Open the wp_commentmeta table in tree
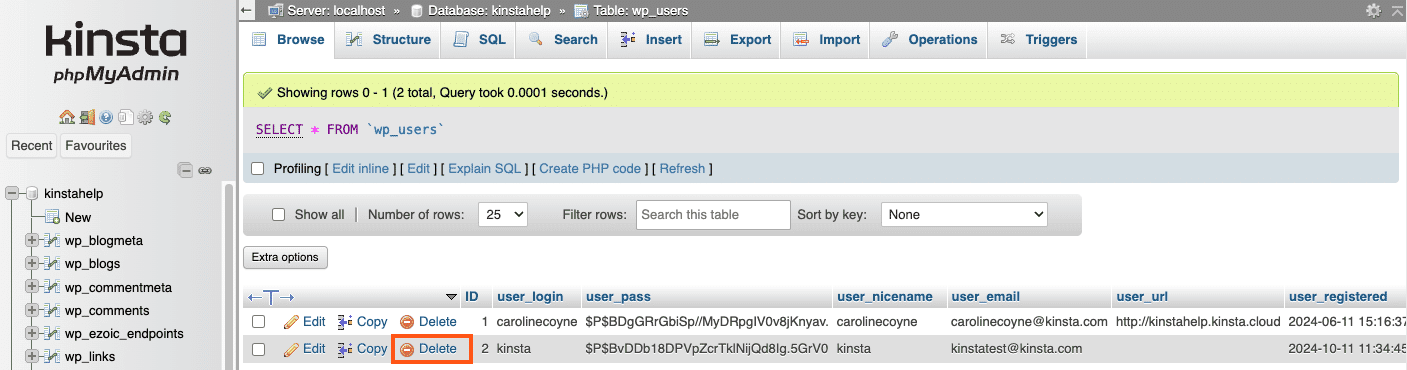Image resolution: width=1407 pixels, height=370 pixels. pos(118,287)
